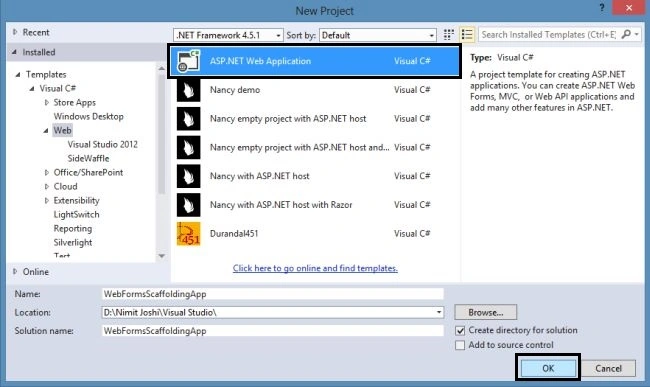This screenshot has width=650, height=387.
Task: Click the Browse... button
Action: [485, 312]
